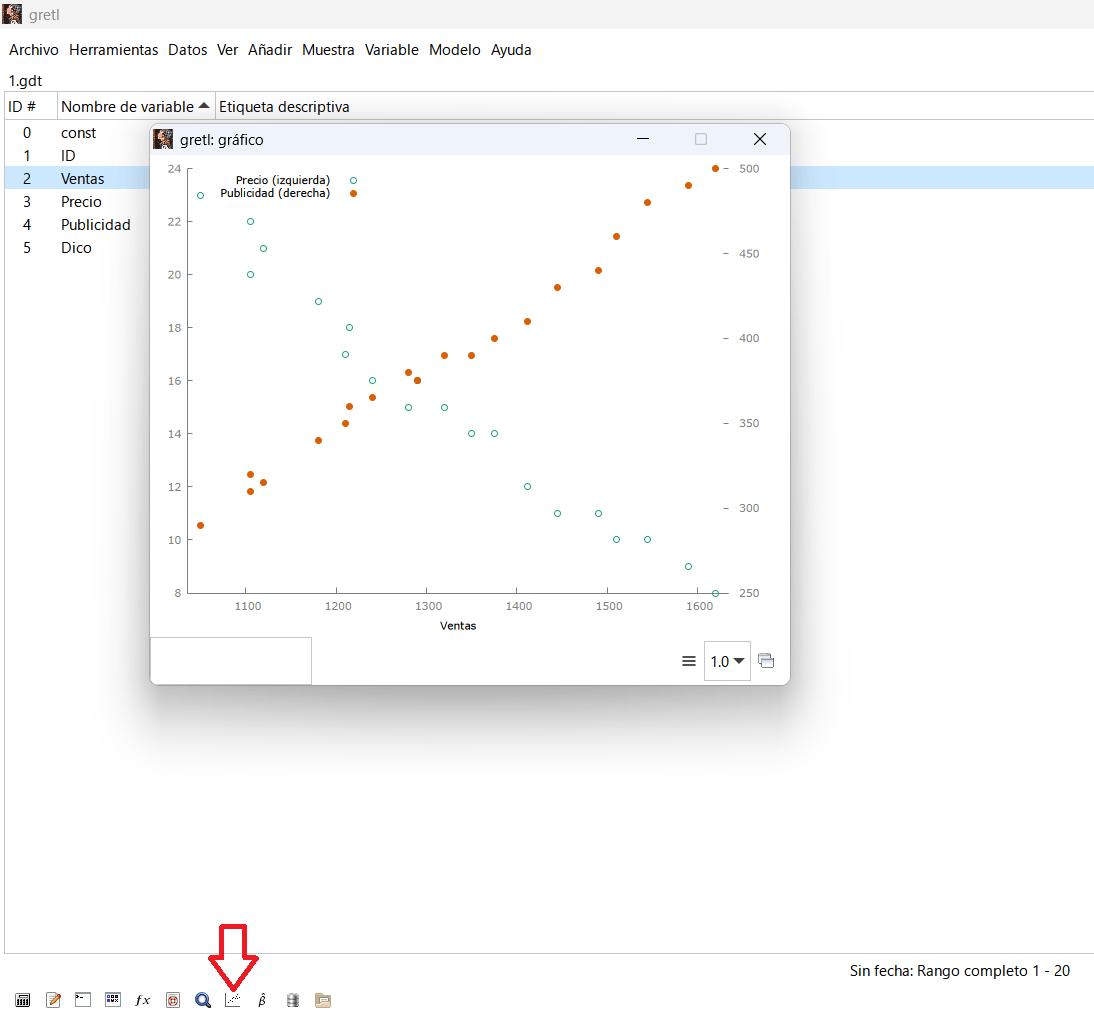Expand the 1.0 graph scale dropdown

[727, 661]
